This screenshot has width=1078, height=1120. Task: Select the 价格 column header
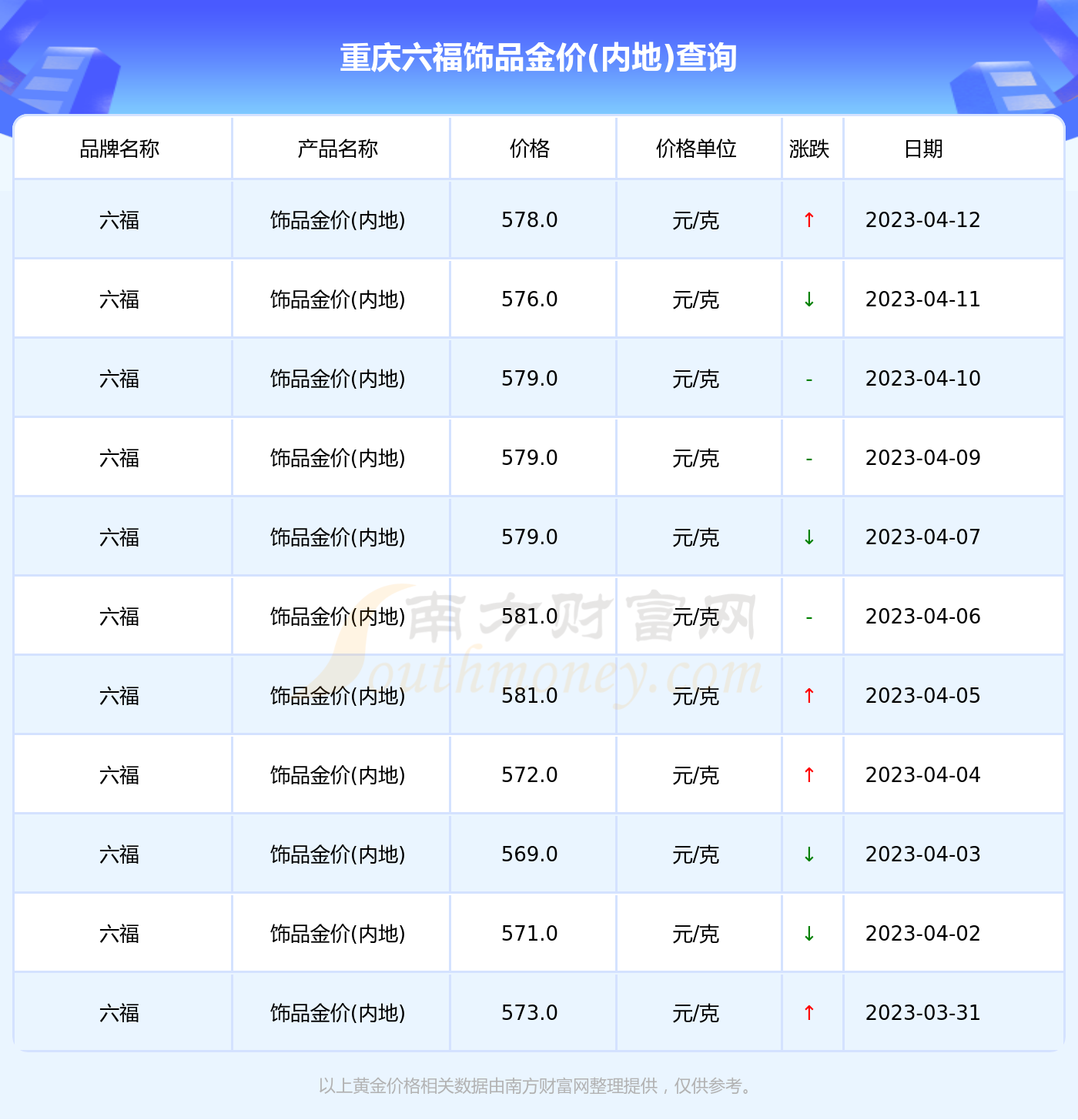530,149
